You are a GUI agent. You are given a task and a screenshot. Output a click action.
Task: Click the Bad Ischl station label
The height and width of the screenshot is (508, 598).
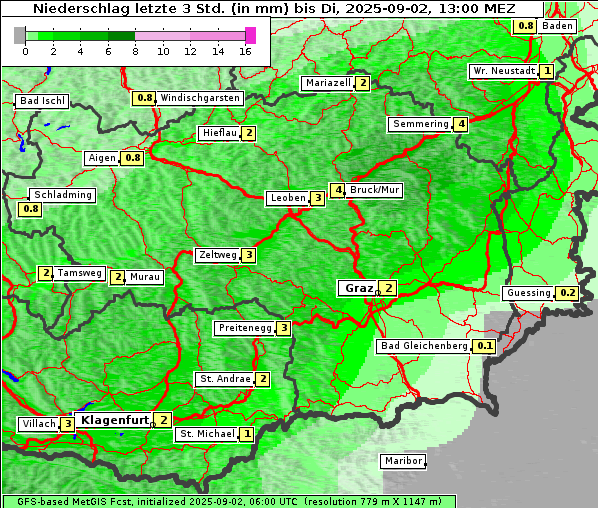42,101
